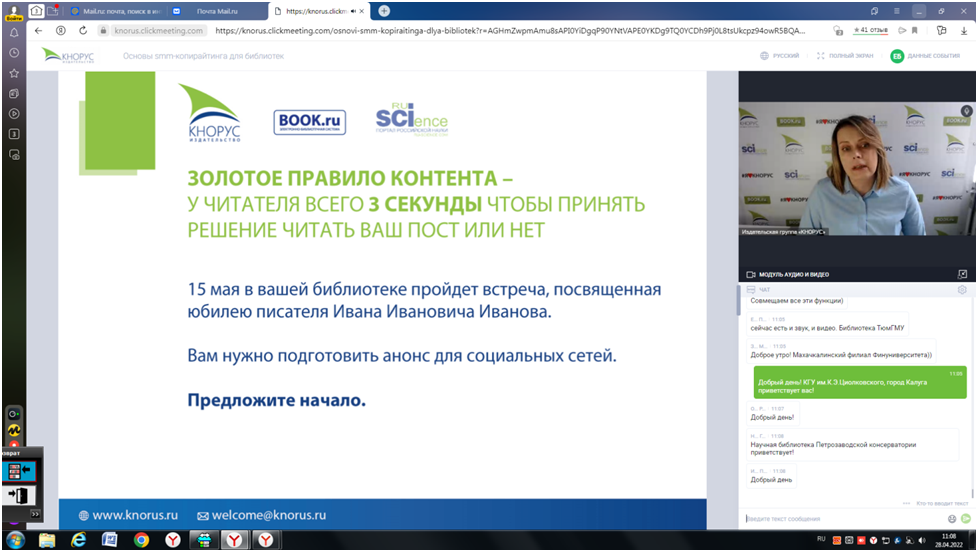The height and width of the screenshot is (552, 978).
Task: Open the emoji picker in chat
Action: pyautogui.click(x=952, y=518)
